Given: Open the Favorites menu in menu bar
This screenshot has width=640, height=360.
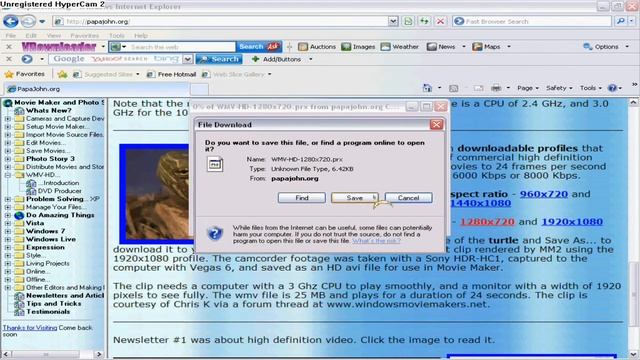Looking at the screenshot, I should (84, 36).
